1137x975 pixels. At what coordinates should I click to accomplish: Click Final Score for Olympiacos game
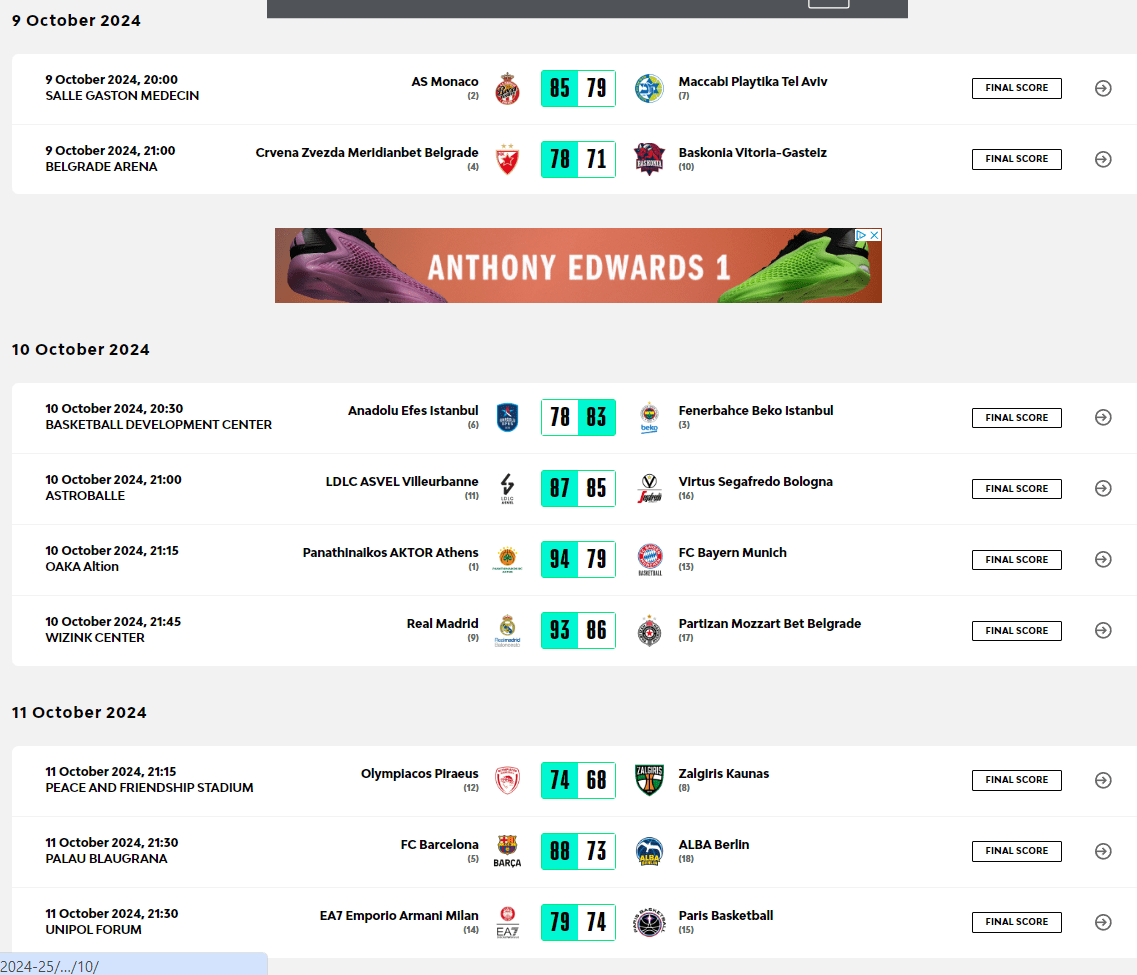(x=1016, y=780)
